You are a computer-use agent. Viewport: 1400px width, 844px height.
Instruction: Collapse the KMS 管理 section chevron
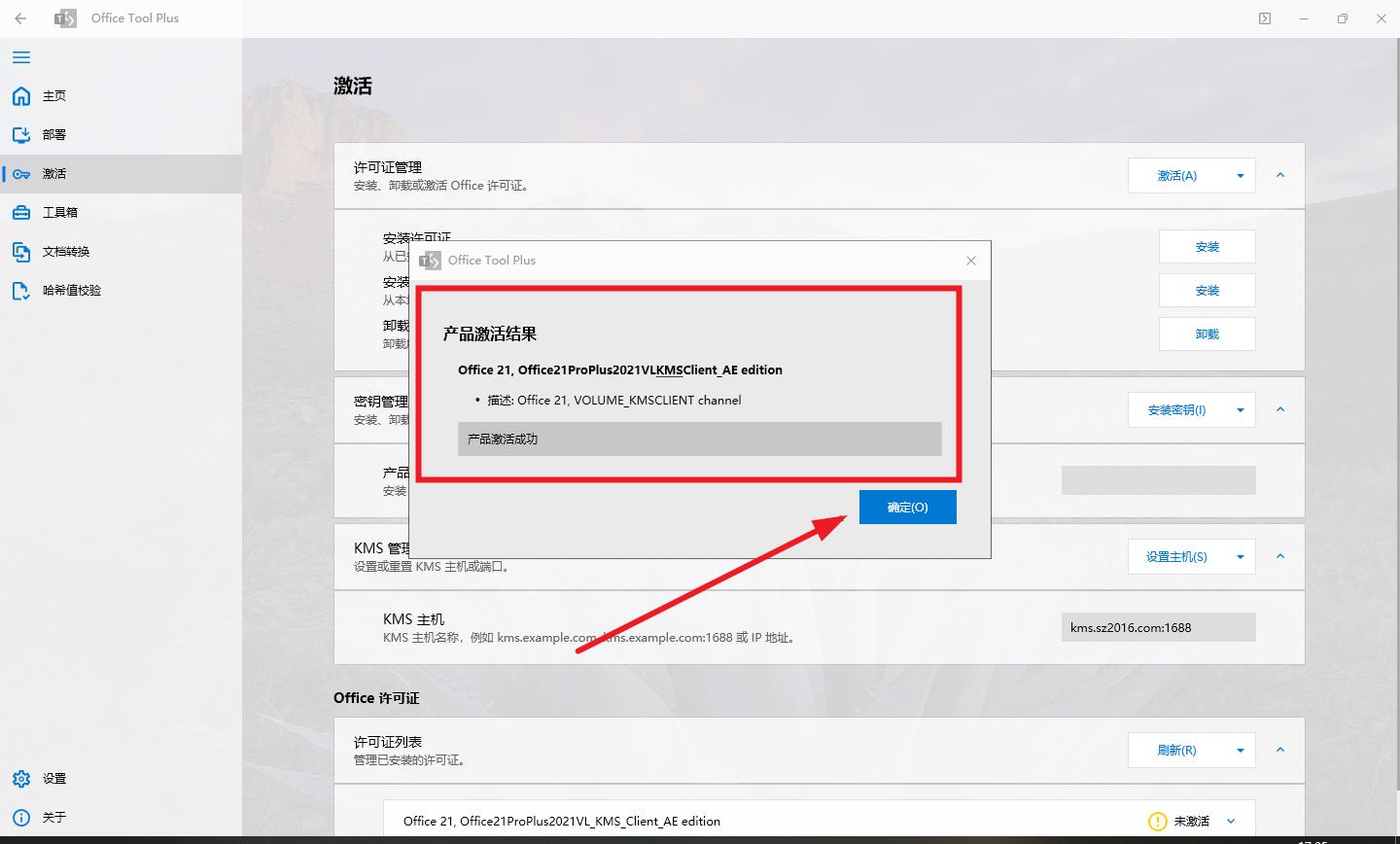coord(1280,556)
